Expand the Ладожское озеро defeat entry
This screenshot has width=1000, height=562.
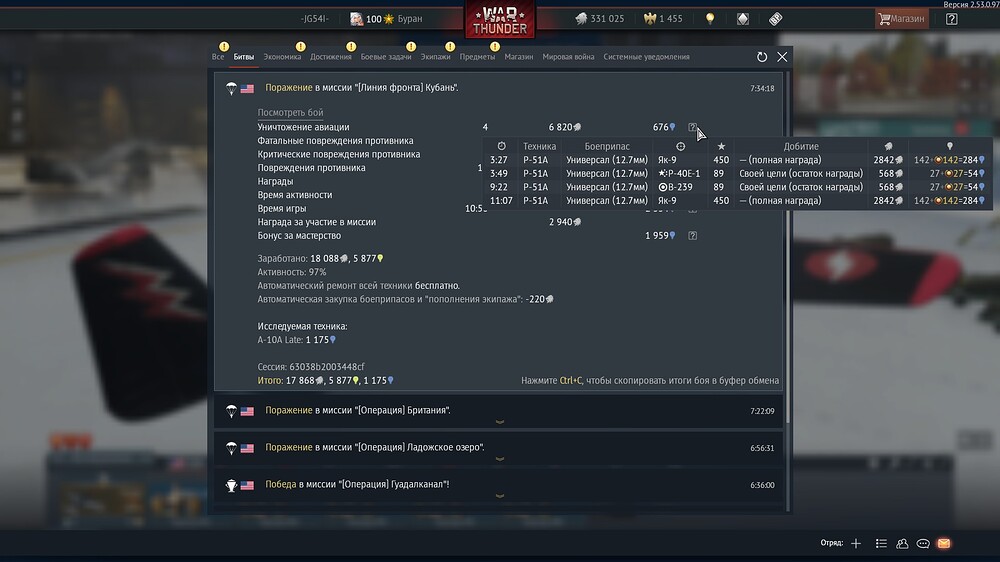500,459
